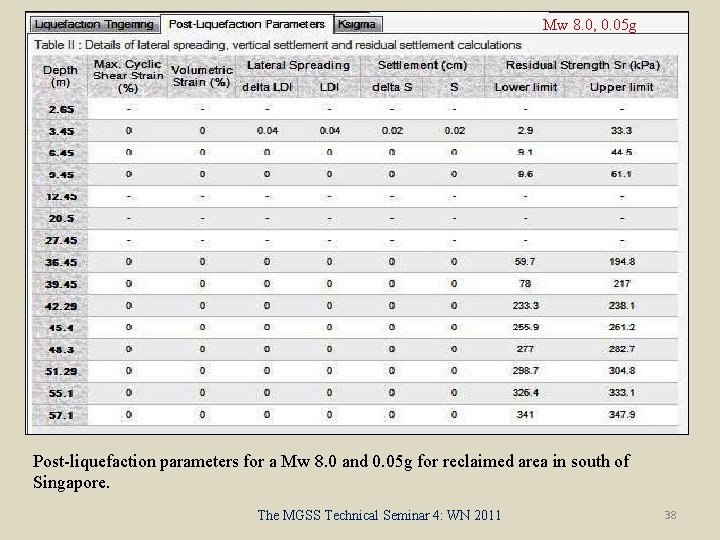Image resolution: width=720 pixels, height=540 pixels.
Task: Click the delta LDI column header
Action: [x=267, y=87]
